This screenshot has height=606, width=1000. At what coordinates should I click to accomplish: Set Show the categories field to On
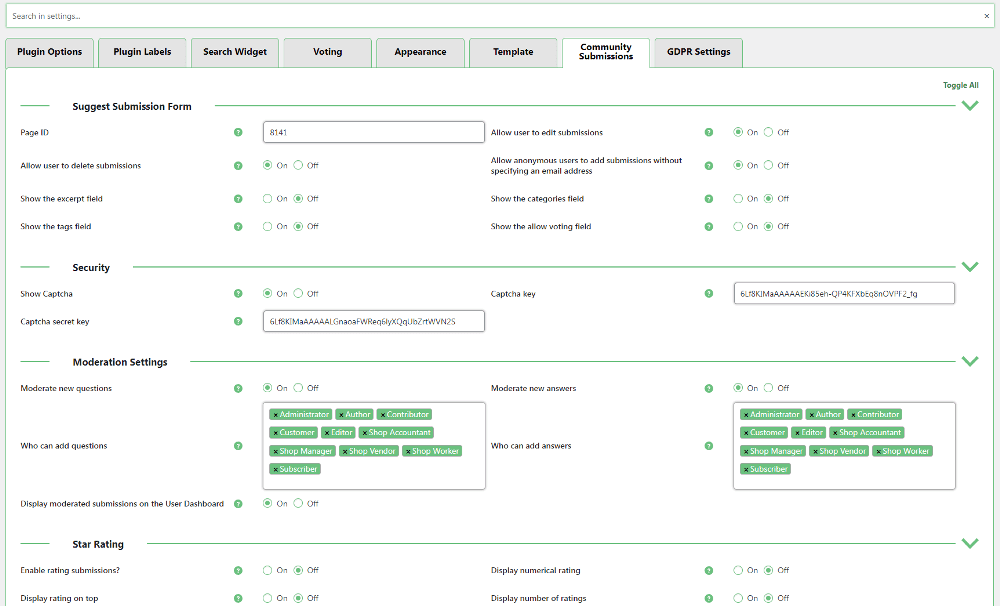pyautogui.click(x=739, y=199)
